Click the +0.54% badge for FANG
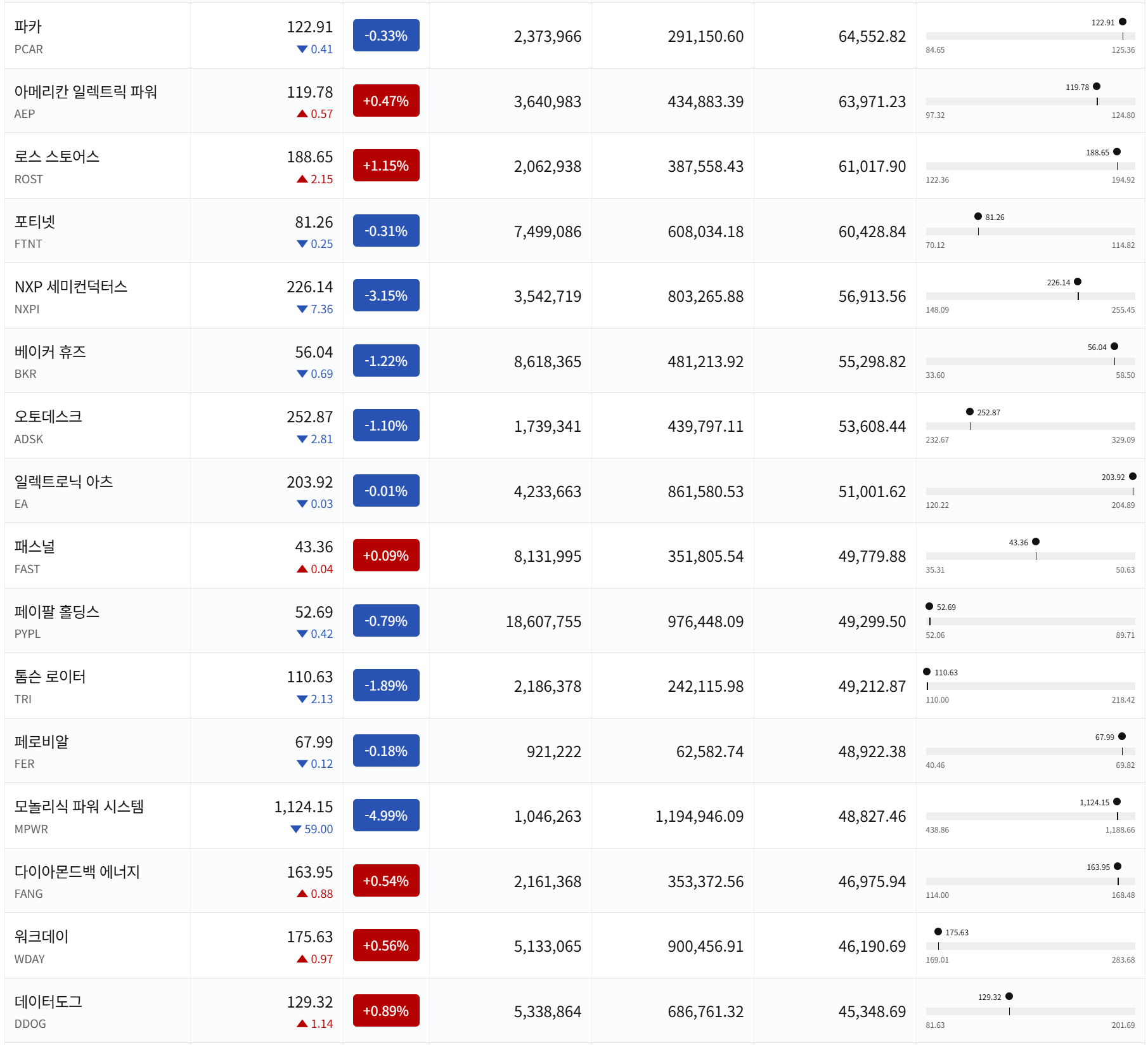 [386, 881]
